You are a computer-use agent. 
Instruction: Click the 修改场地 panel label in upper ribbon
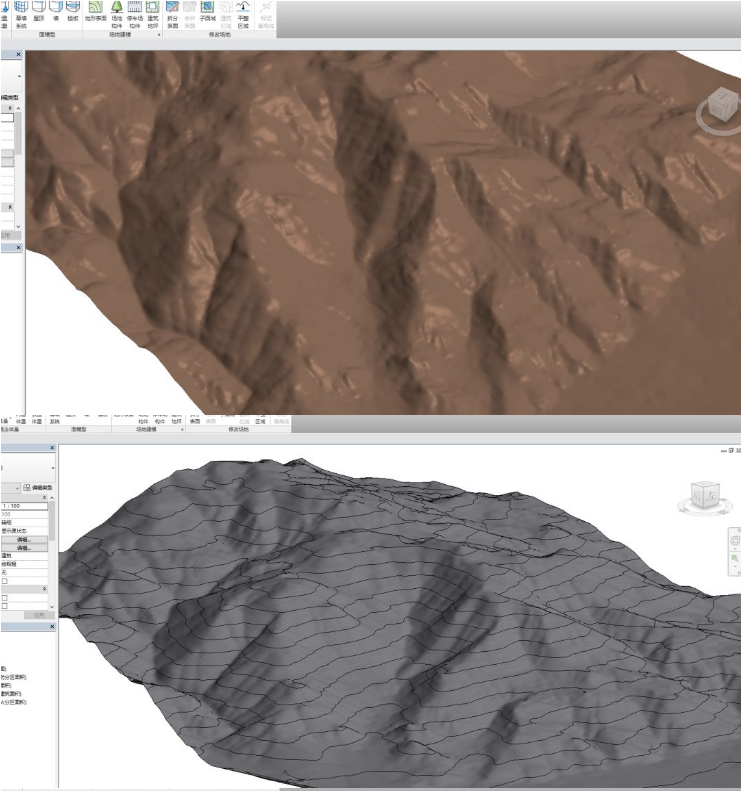point(219,35)
